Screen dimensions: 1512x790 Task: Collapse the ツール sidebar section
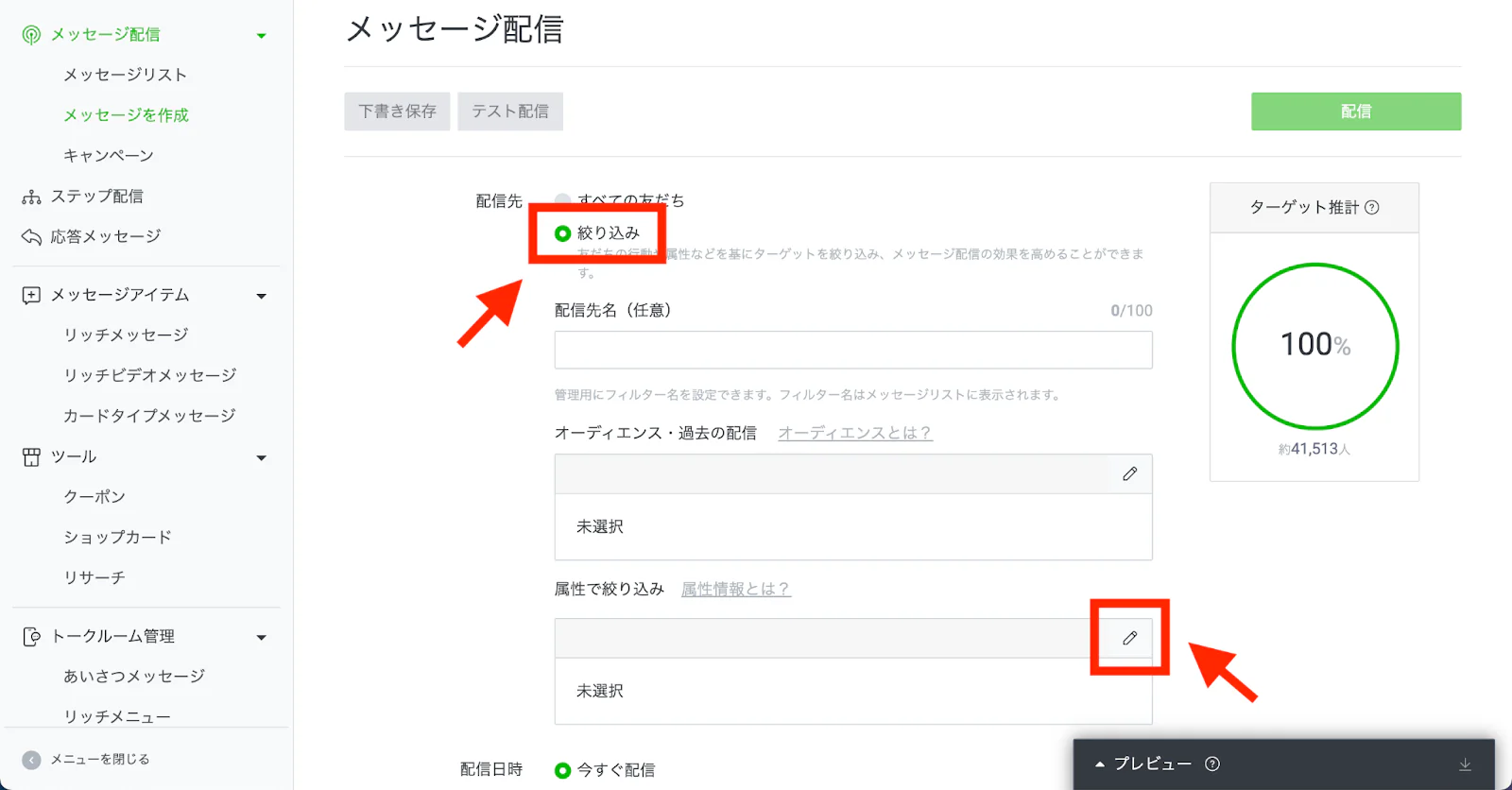pyautogui.click(x=262, y=458)
